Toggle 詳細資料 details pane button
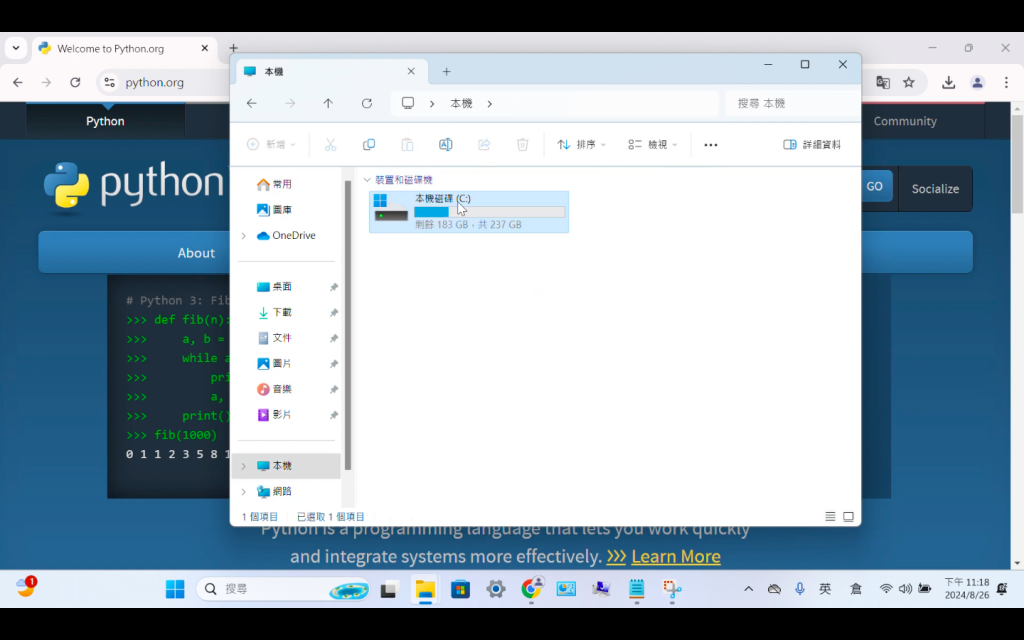Viewport: 1024px width, 640px height. point(812,144)
